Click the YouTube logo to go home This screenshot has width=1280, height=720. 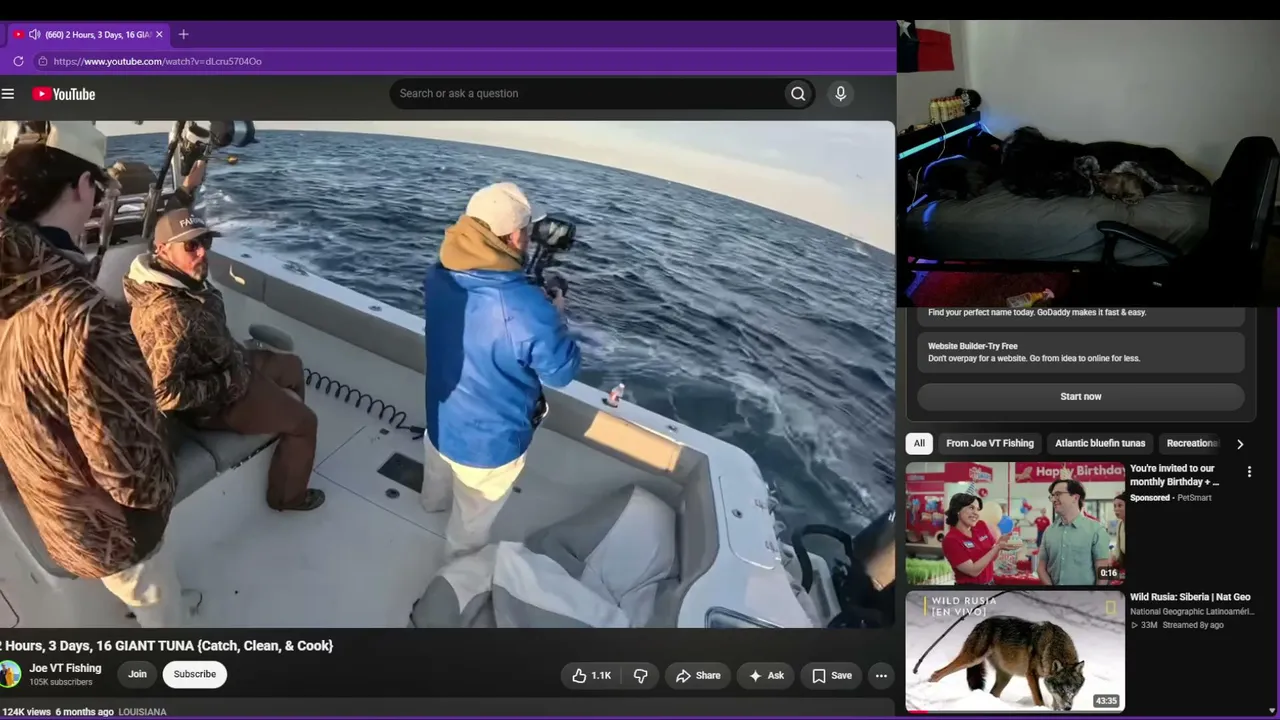[64, 94]
